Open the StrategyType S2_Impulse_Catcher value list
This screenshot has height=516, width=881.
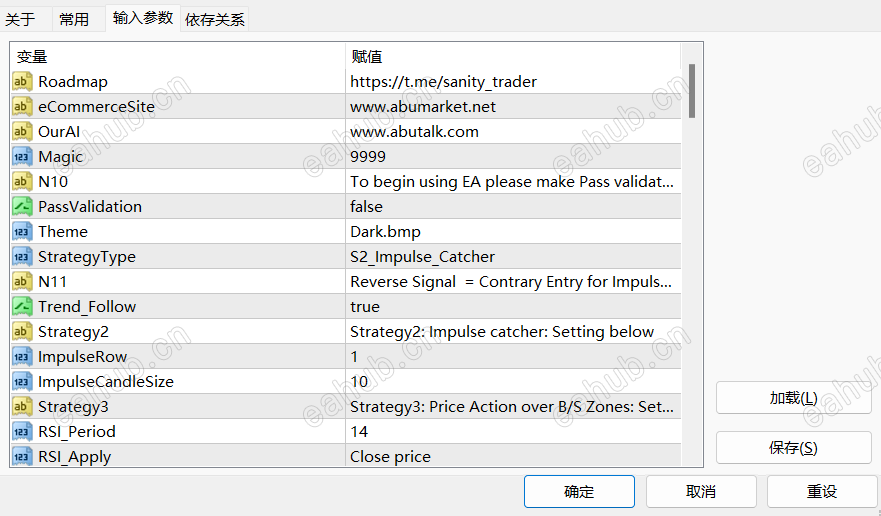[513, 256]
